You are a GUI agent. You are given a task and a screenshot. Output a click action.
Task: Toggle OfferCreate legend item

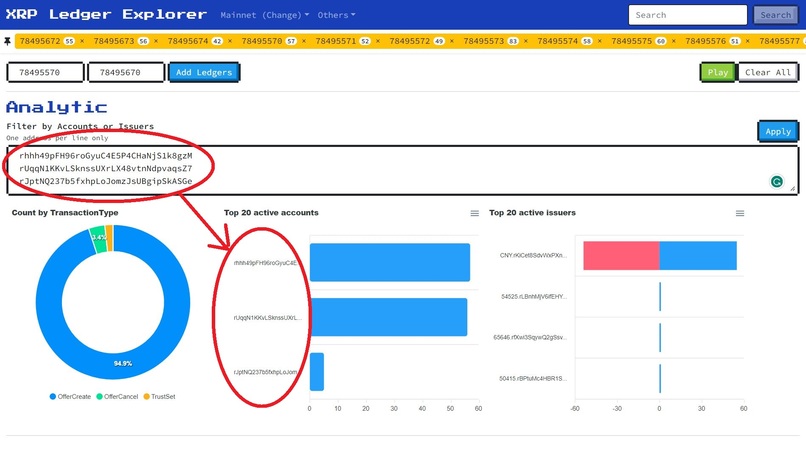[70, 396]
